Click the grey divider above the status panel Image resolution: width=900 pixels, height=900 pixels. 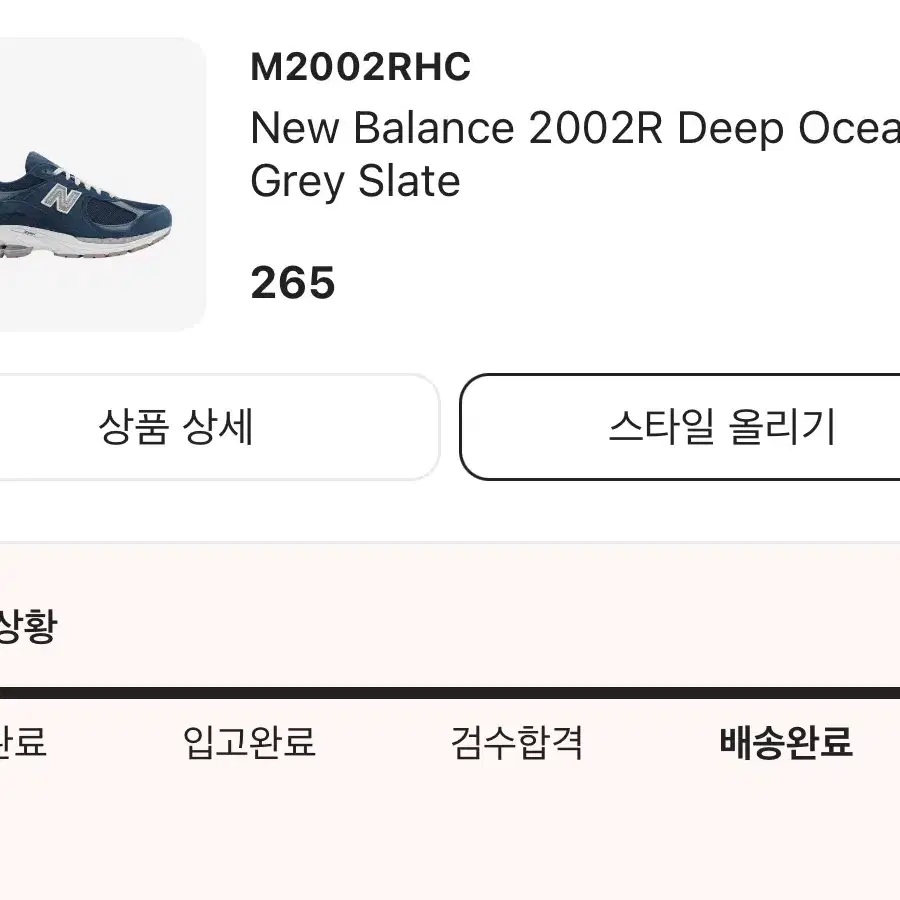click(450, 542)
